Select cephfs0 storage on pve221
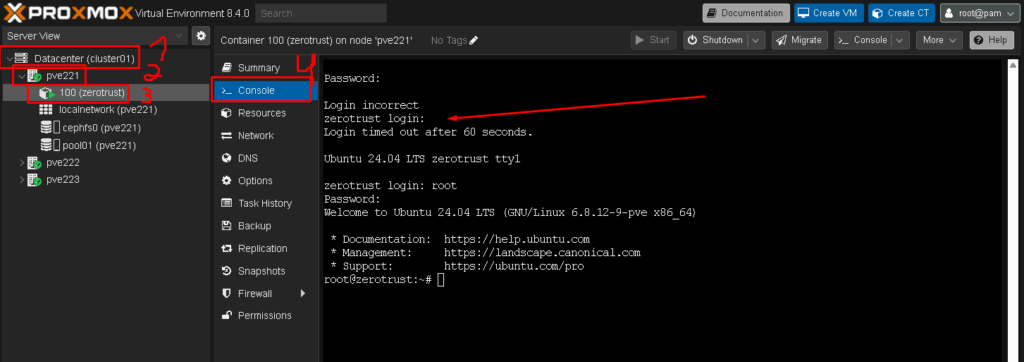Screen dimensions: 1024x362 pos(101,127)
